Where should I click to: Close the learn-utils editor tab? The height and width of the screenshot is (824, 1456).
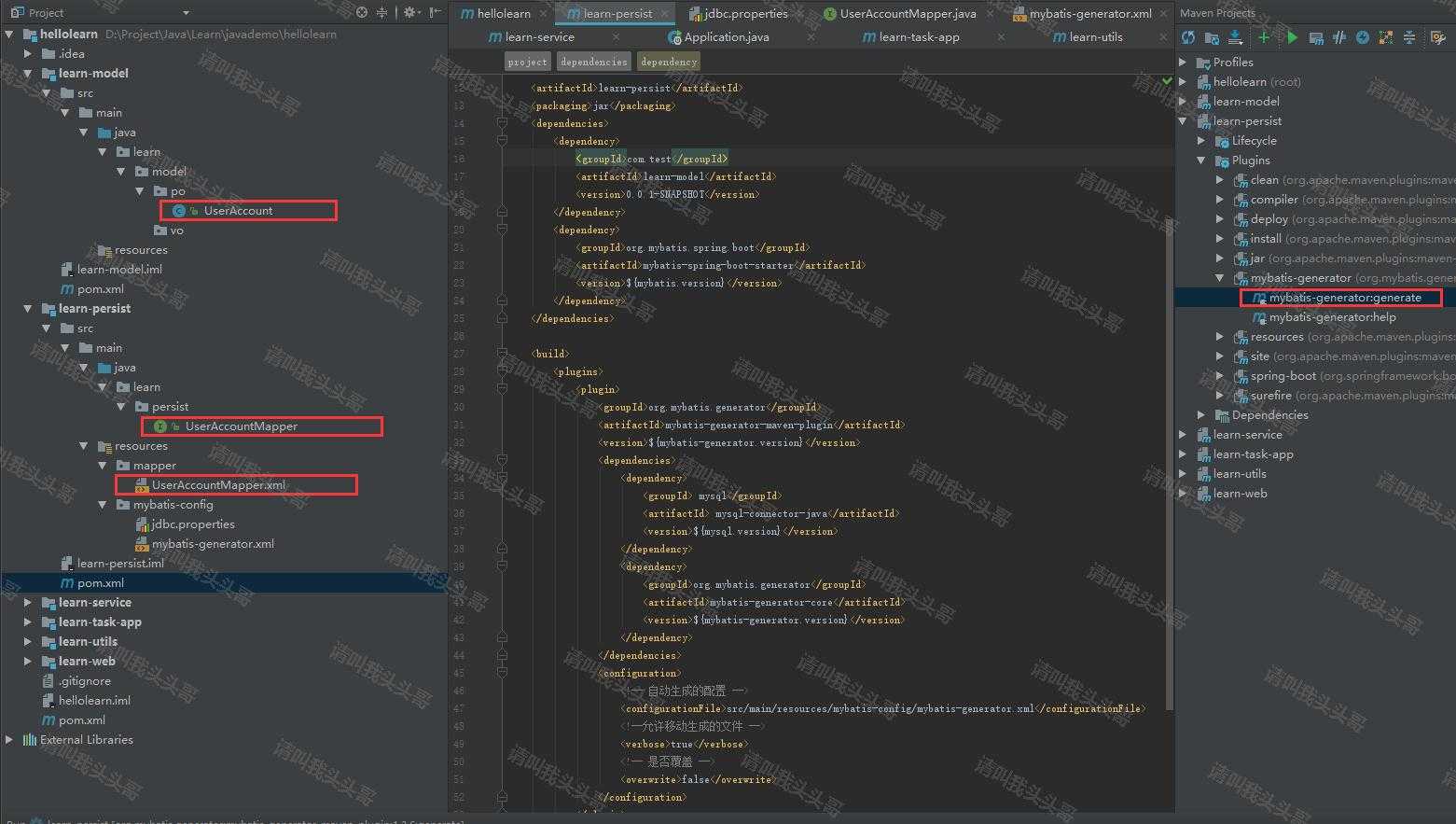click(1163, 37)
